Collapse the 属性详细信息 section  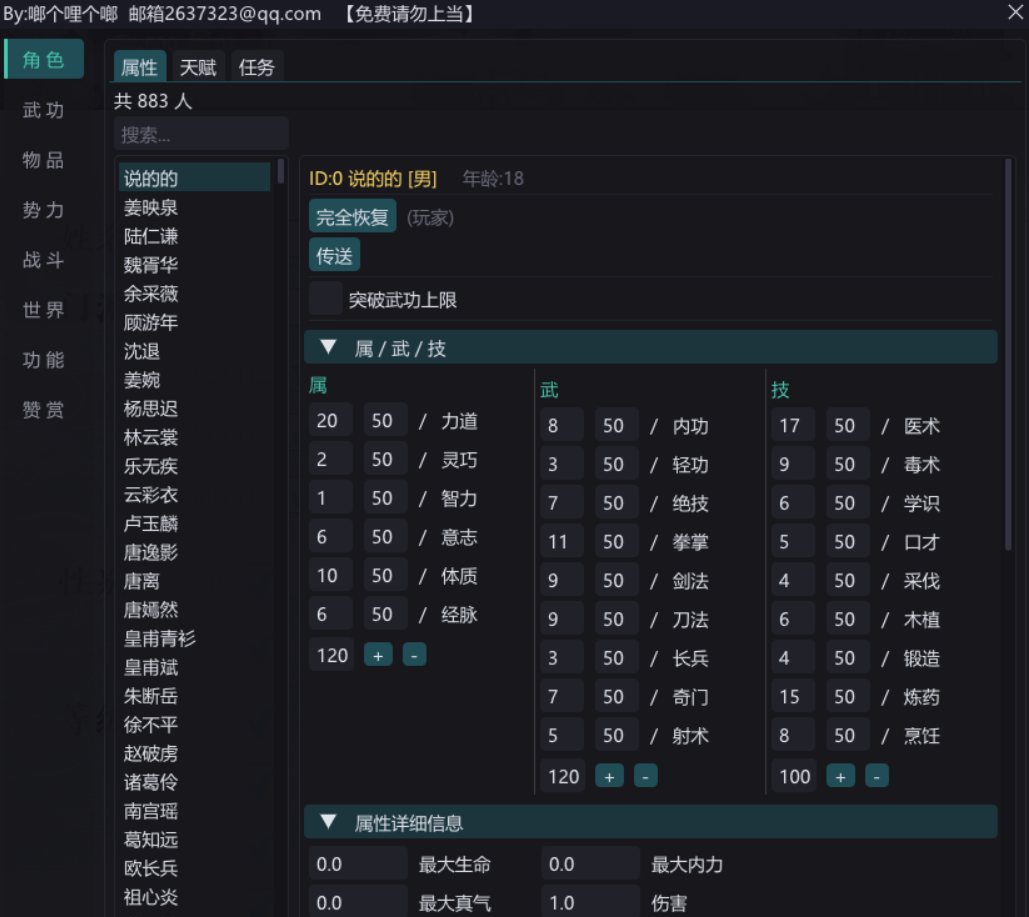click(x=328, y=823)
